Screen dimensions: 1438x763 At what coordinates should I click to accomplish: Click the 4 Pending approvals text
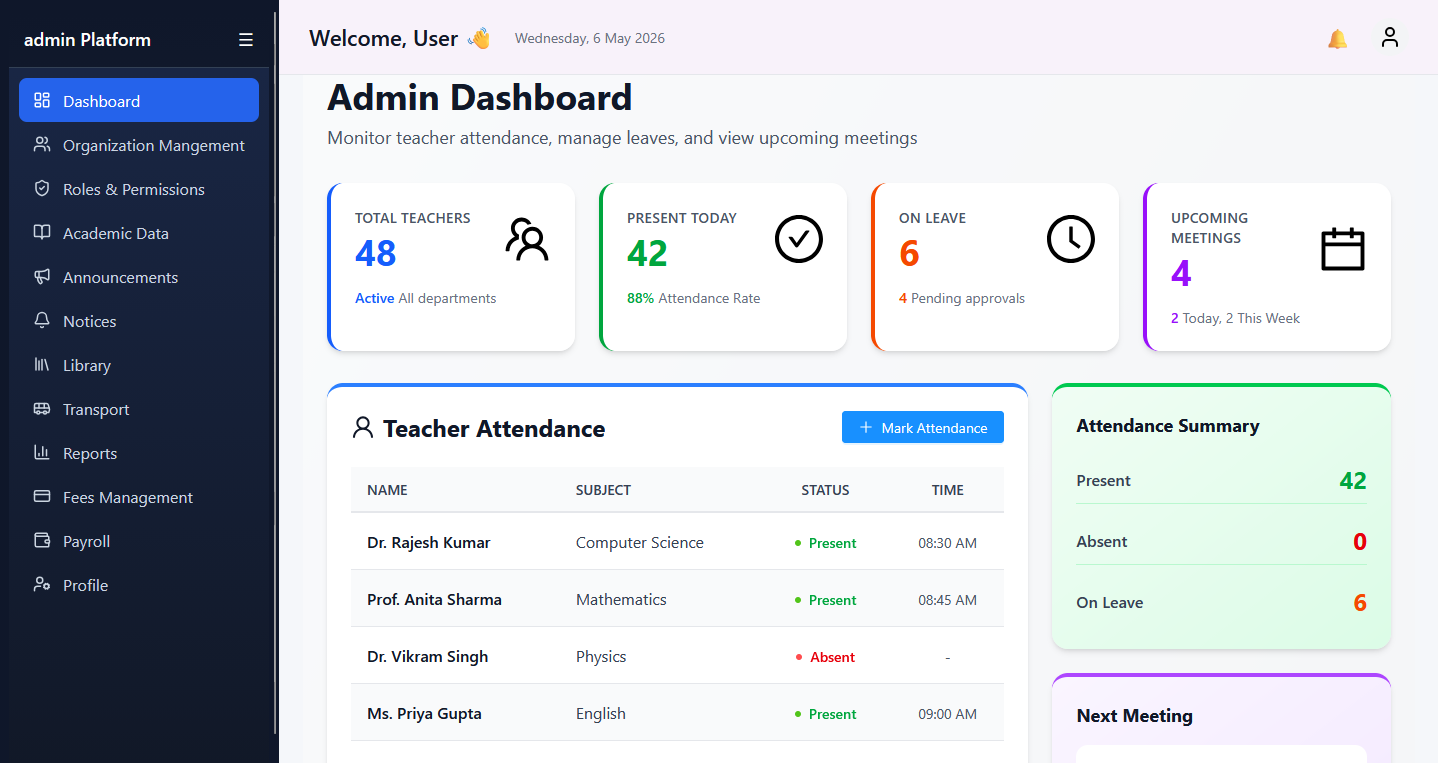click(x=962, y=298)
